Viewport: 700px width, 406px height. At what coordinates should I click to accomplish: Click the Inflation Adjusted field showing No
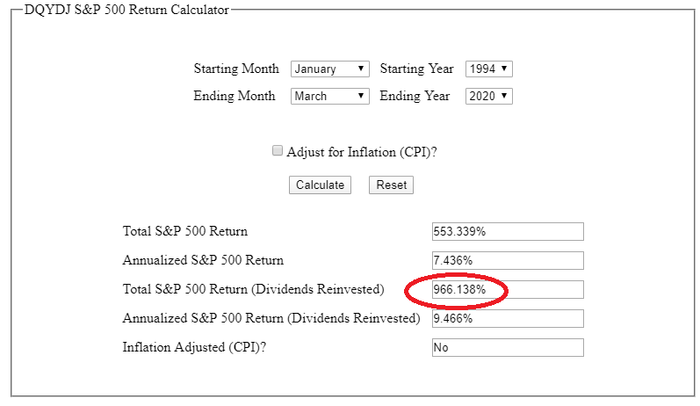click(507, 348)
